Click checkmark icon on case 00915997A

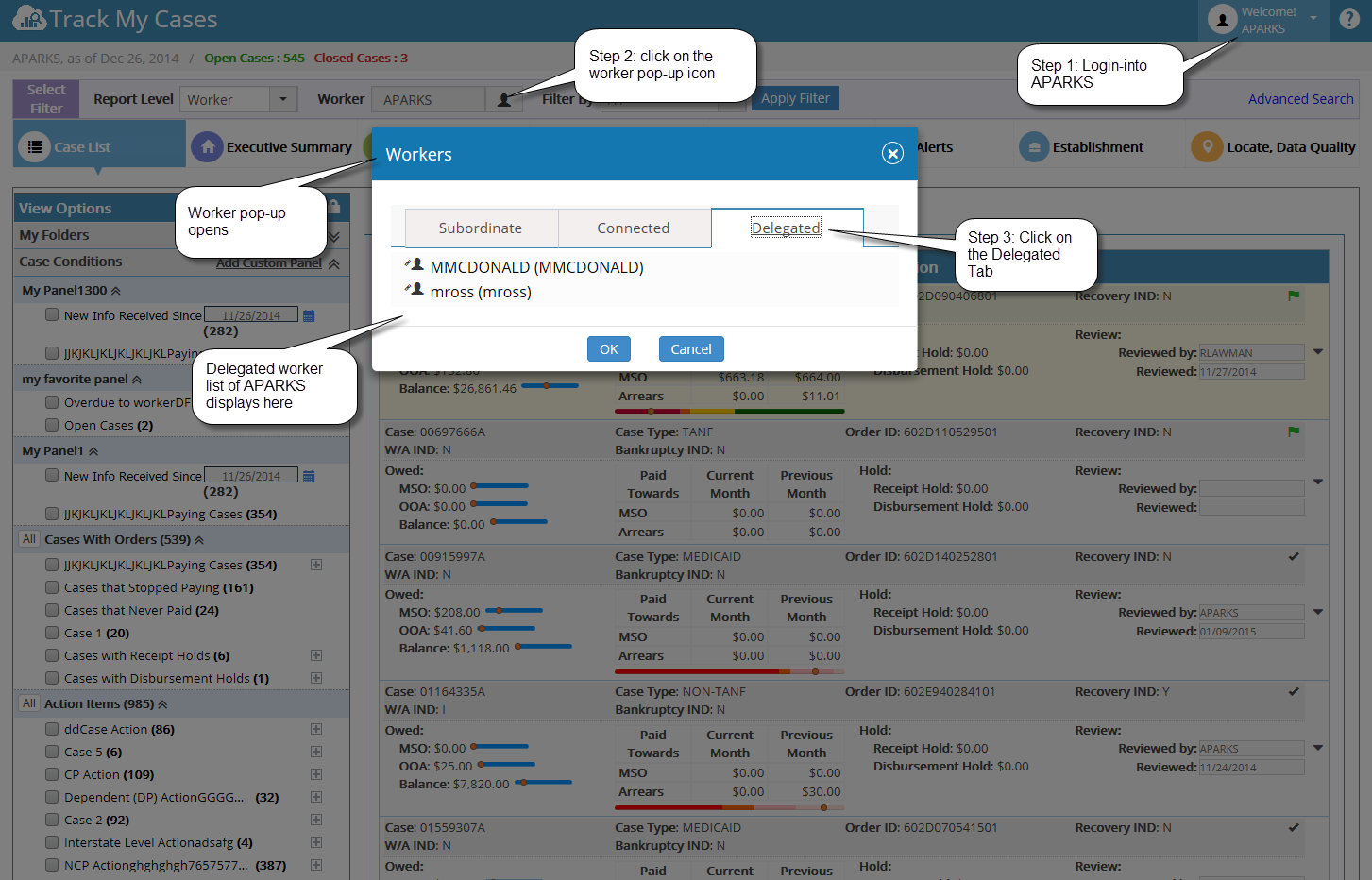coord(1294,556)
